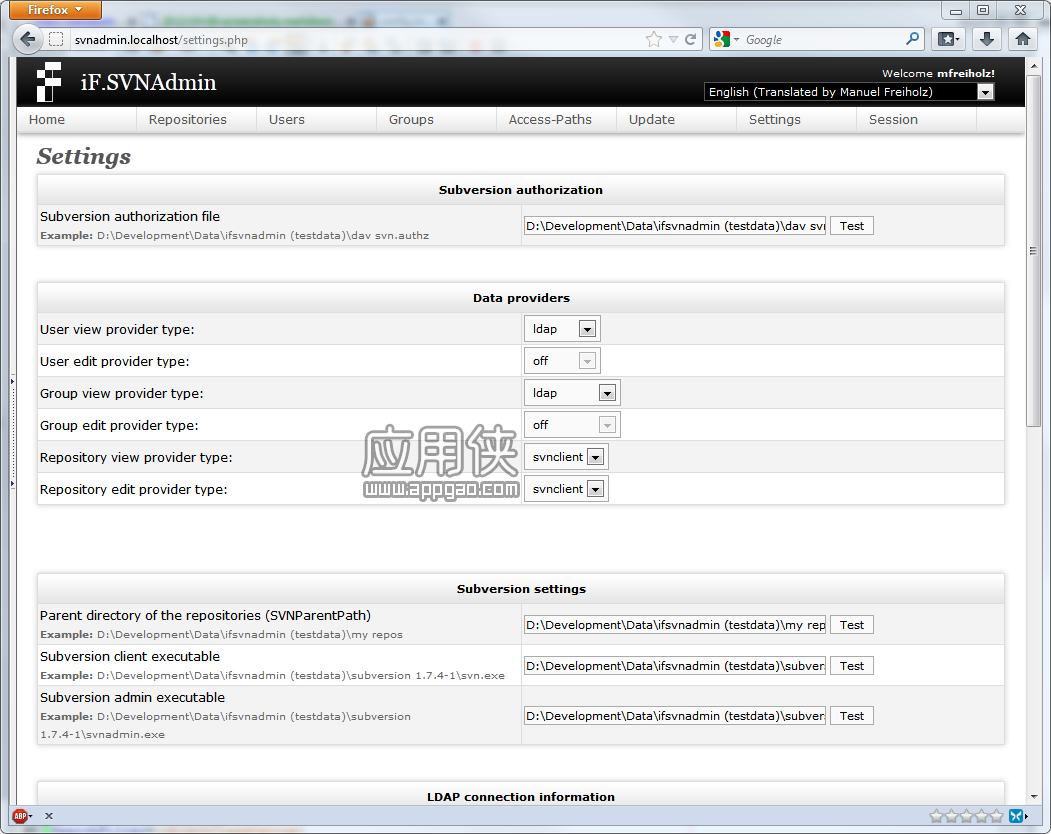1051x834 pixels.
Task: Edit the Subversion client executable field
Action: coord(675,666)
